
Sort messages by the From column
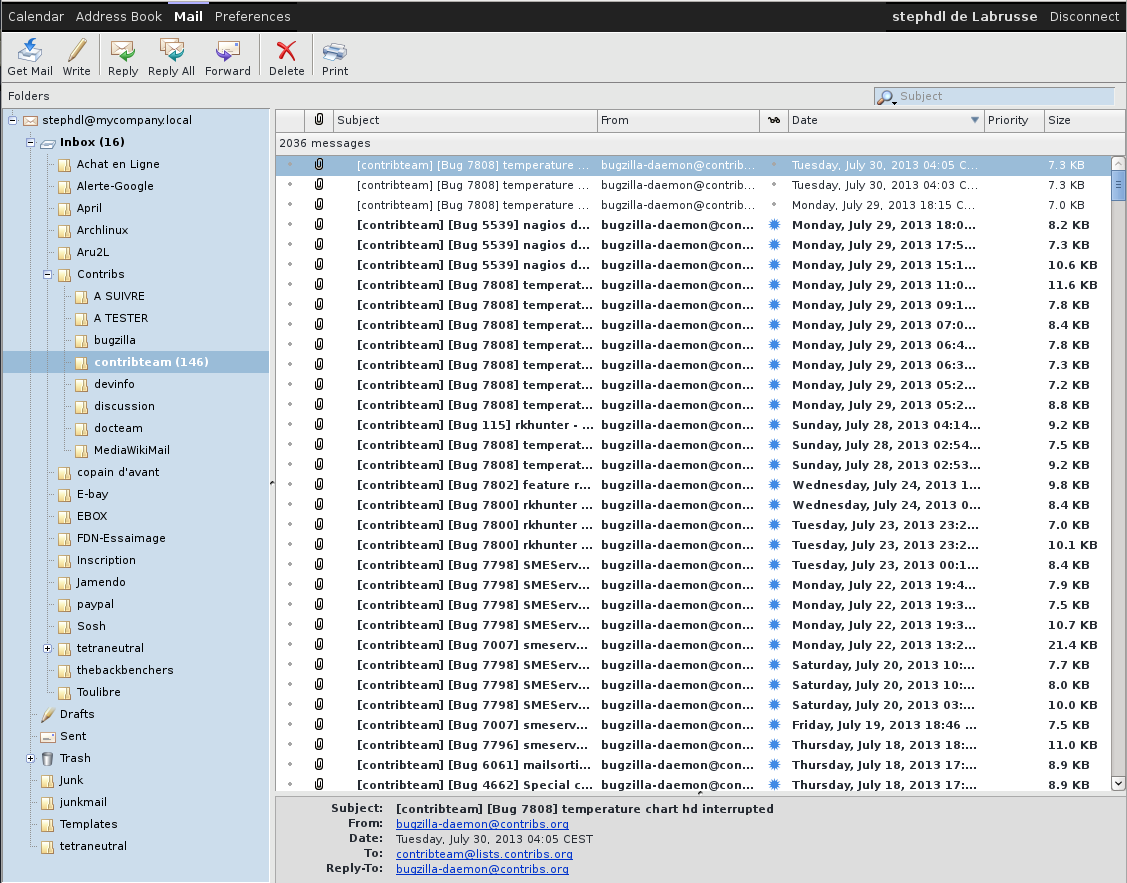[x=678, y=120]
